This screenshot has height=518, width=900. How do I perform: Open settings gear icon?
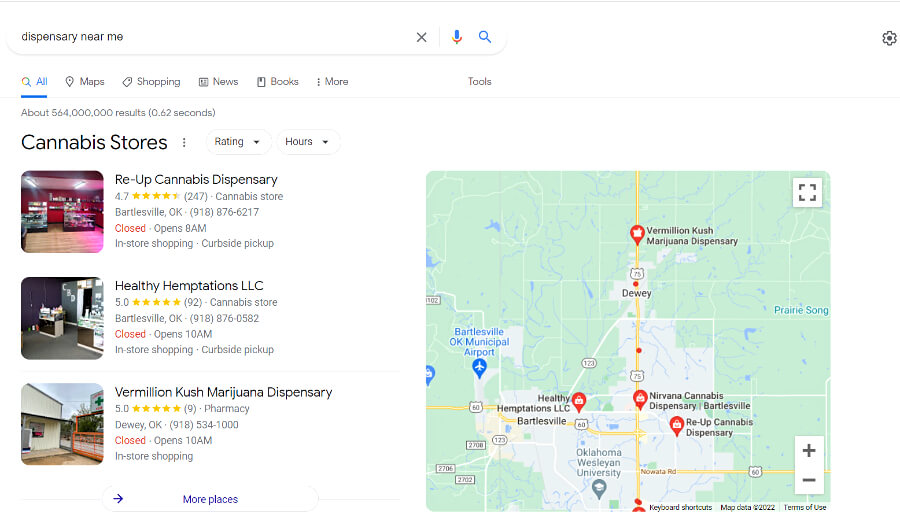tap(889, 38)
